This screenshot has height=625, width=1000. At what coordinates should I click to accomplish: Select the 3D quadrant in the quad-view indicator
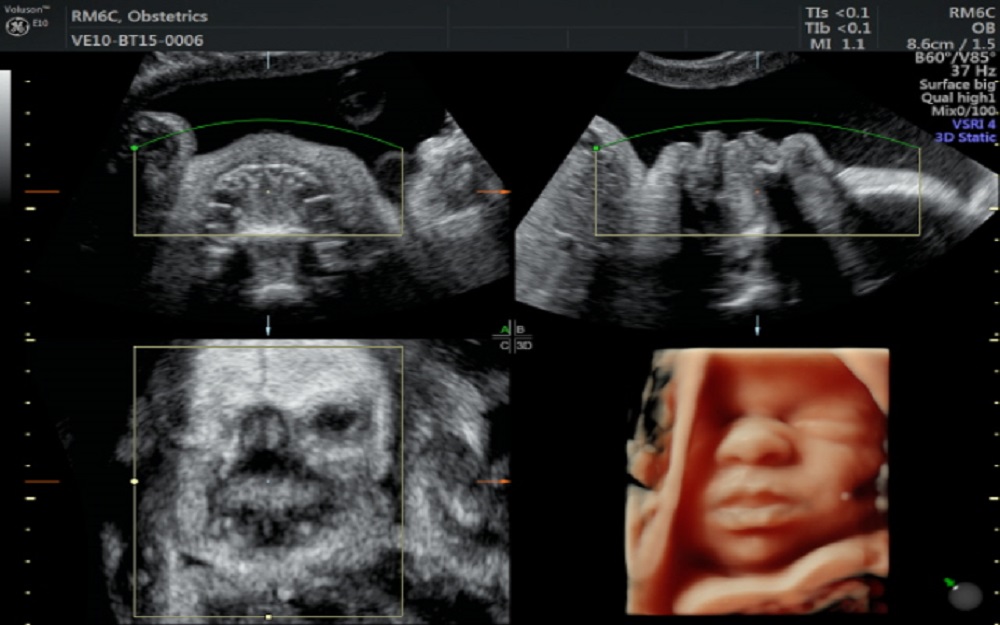click(524, 346)
